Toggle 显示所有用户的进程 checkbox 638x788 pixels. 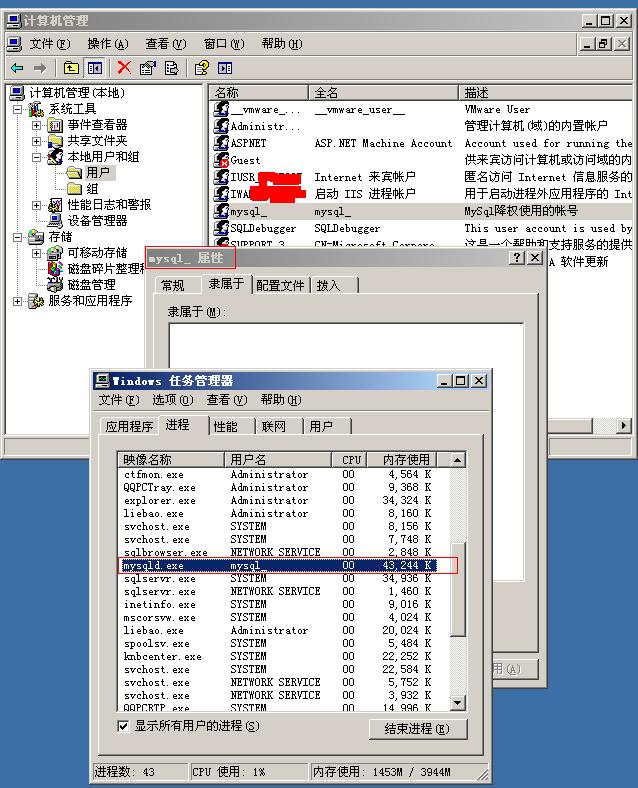tap(123, 726)
